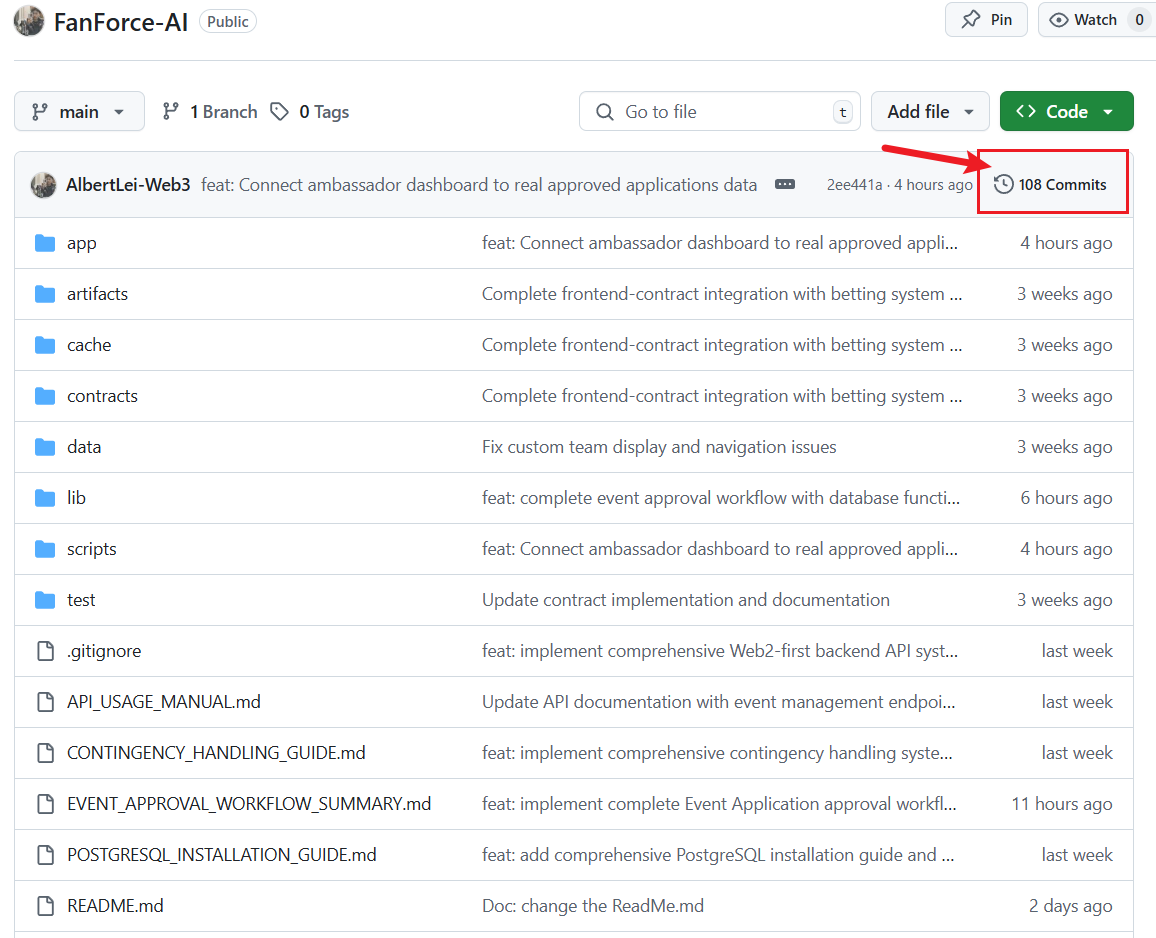Open EVENT_APPROVAL_WORKFLOW_SUMMARY.md
The width and height of the screenshot is (1156, 938).
point(249,804)
